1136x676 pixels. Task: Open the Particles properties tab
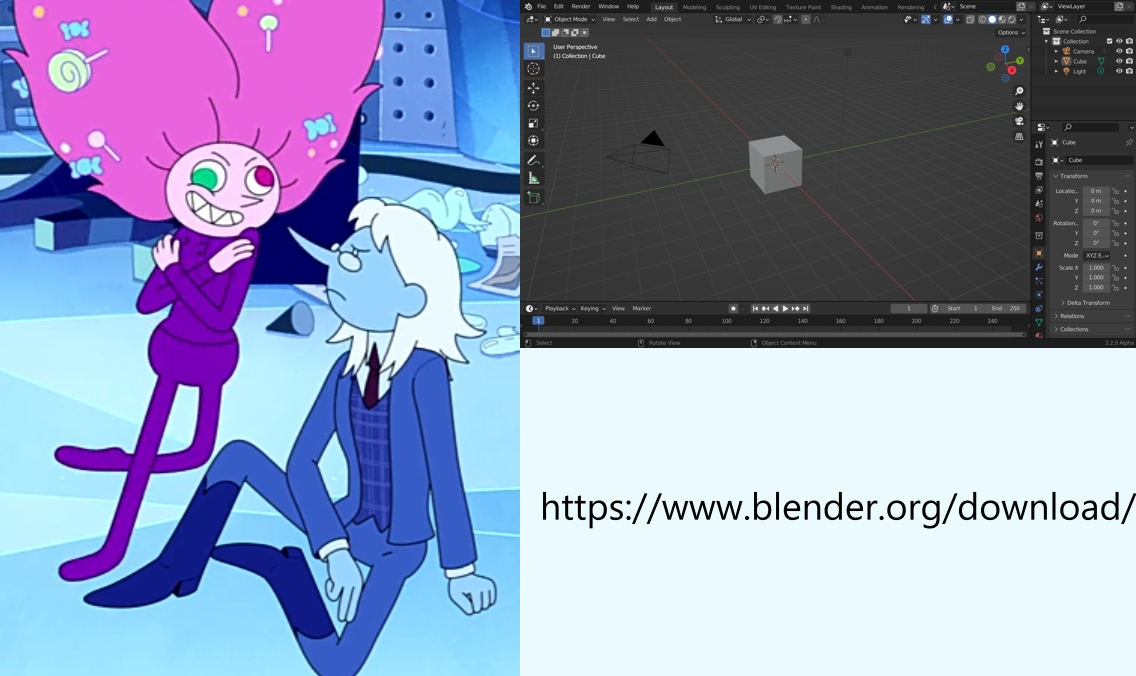[x=1039, y=281]
